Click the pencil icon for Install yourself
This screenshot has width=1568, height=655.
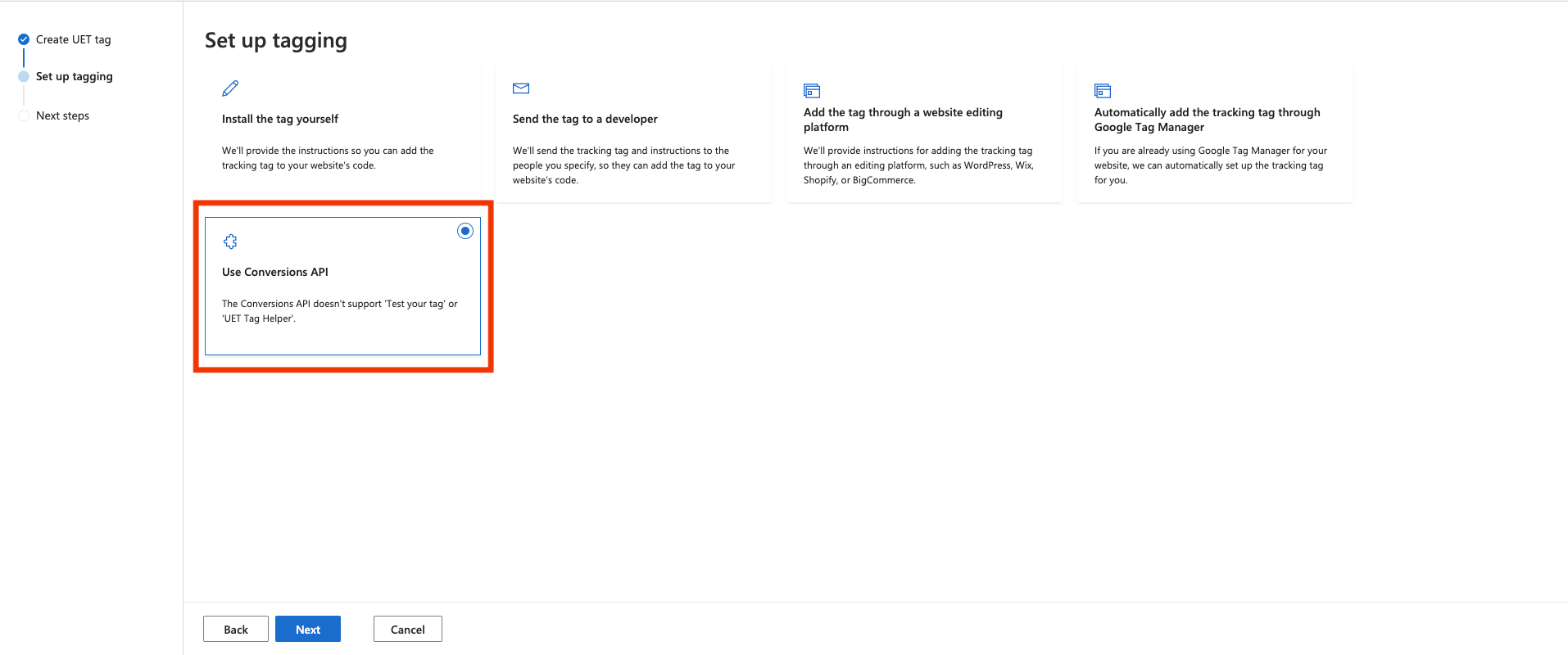[230, 88]
